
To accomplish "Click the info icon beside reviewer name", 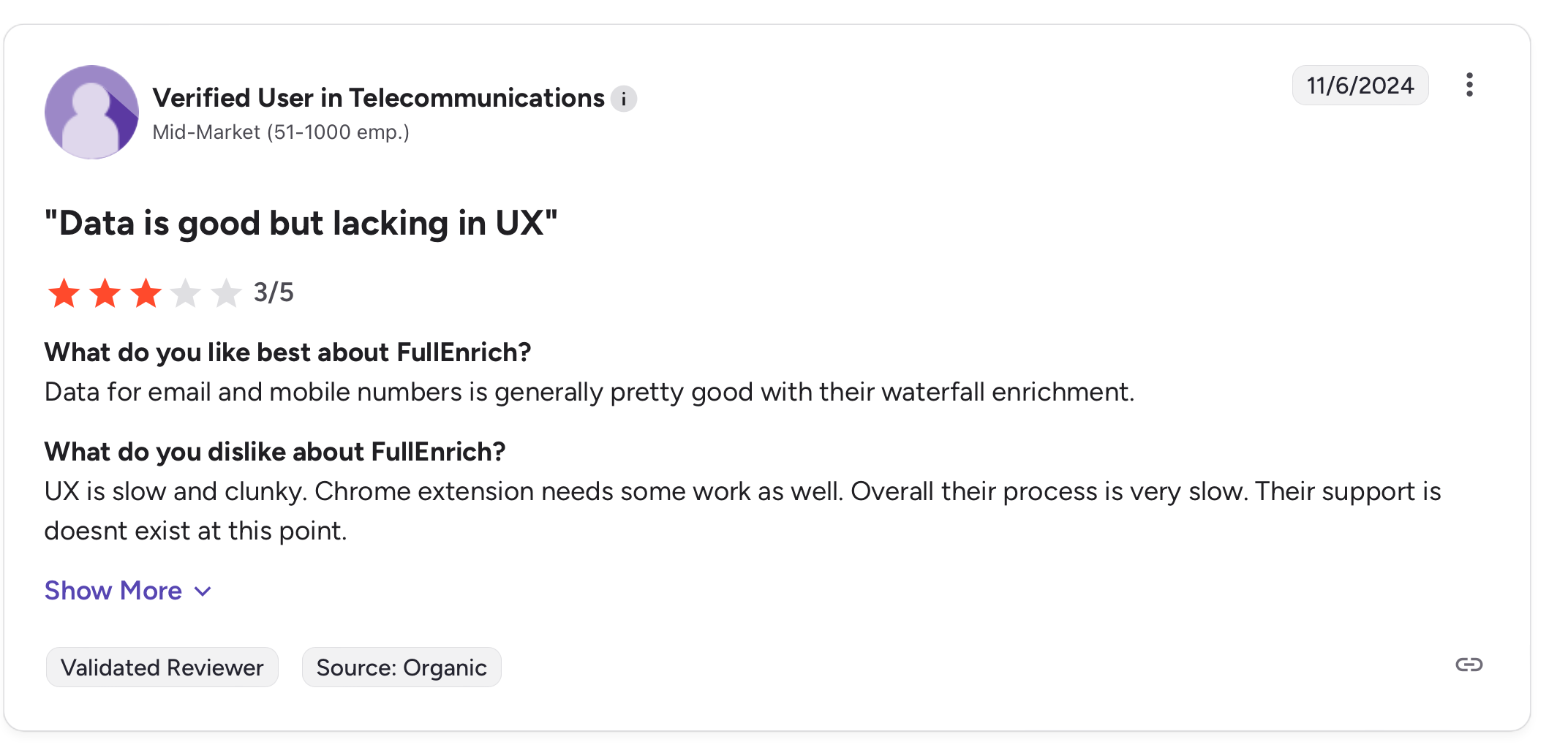I will tap(624, 99).
